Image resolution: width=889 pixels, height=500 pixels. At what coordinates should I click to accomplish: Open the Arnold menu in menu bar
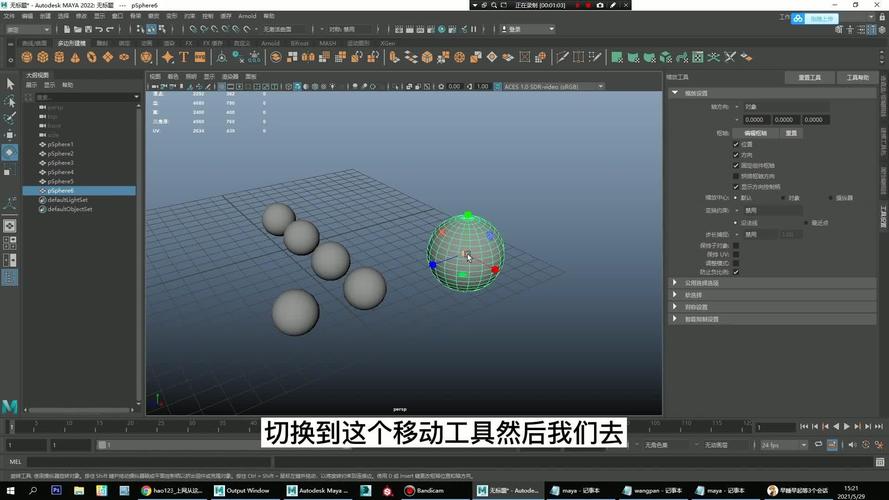coord(247,16)
